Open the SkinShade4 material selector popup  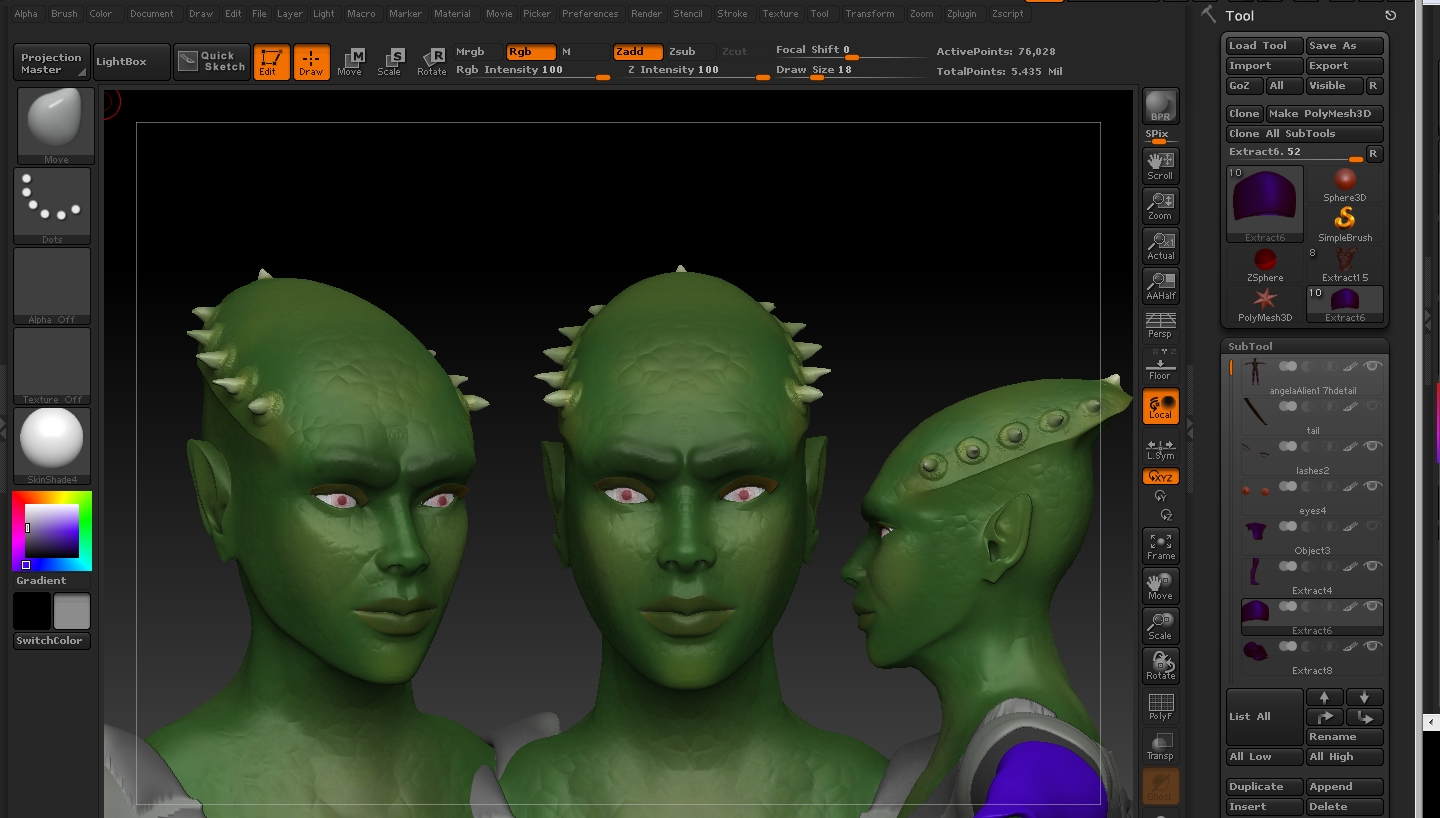click(x=52, y=446)
